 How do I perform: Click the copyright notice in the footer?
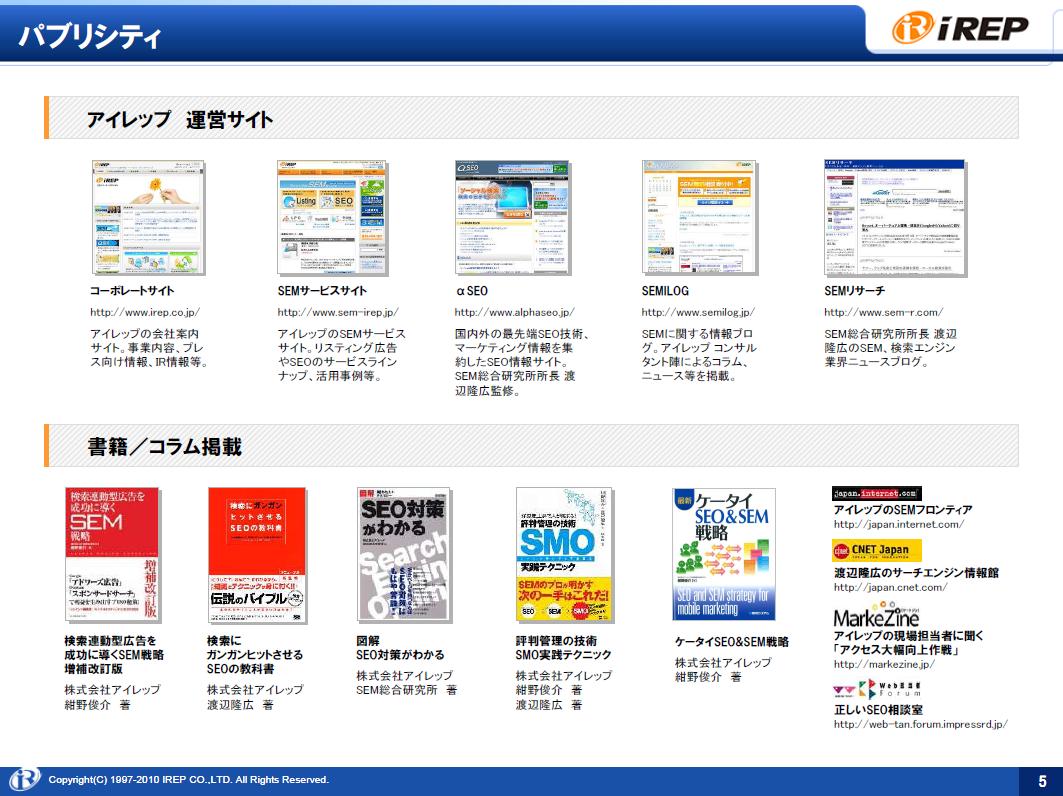[x=188, y=780]
